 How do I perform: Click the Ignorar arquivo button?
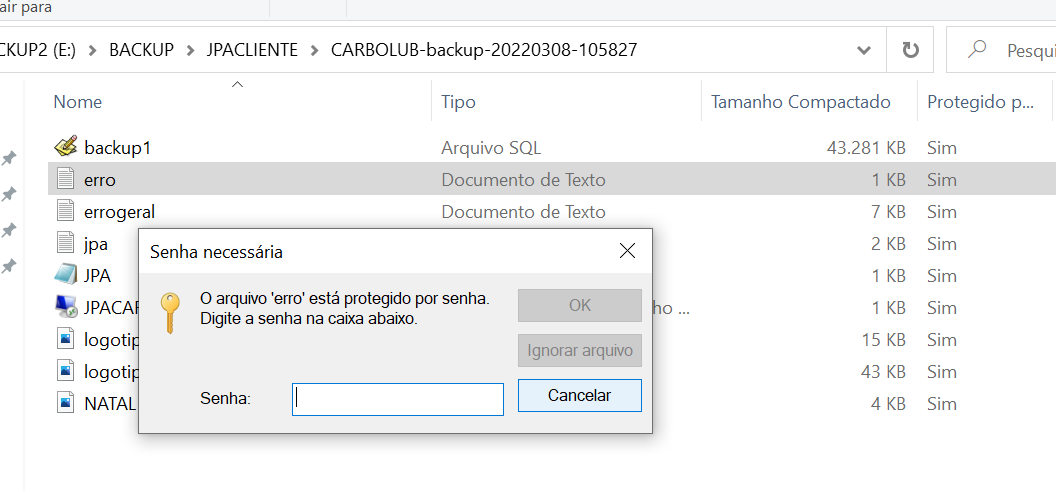point(580,351)
